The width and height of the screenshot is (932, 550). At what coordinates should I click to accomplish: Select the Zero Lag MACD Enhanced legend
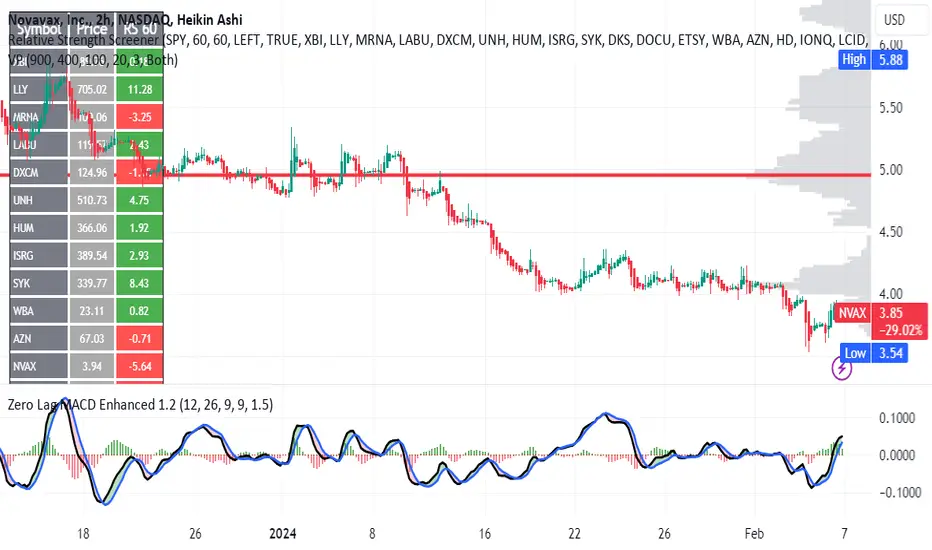[140, 405]
